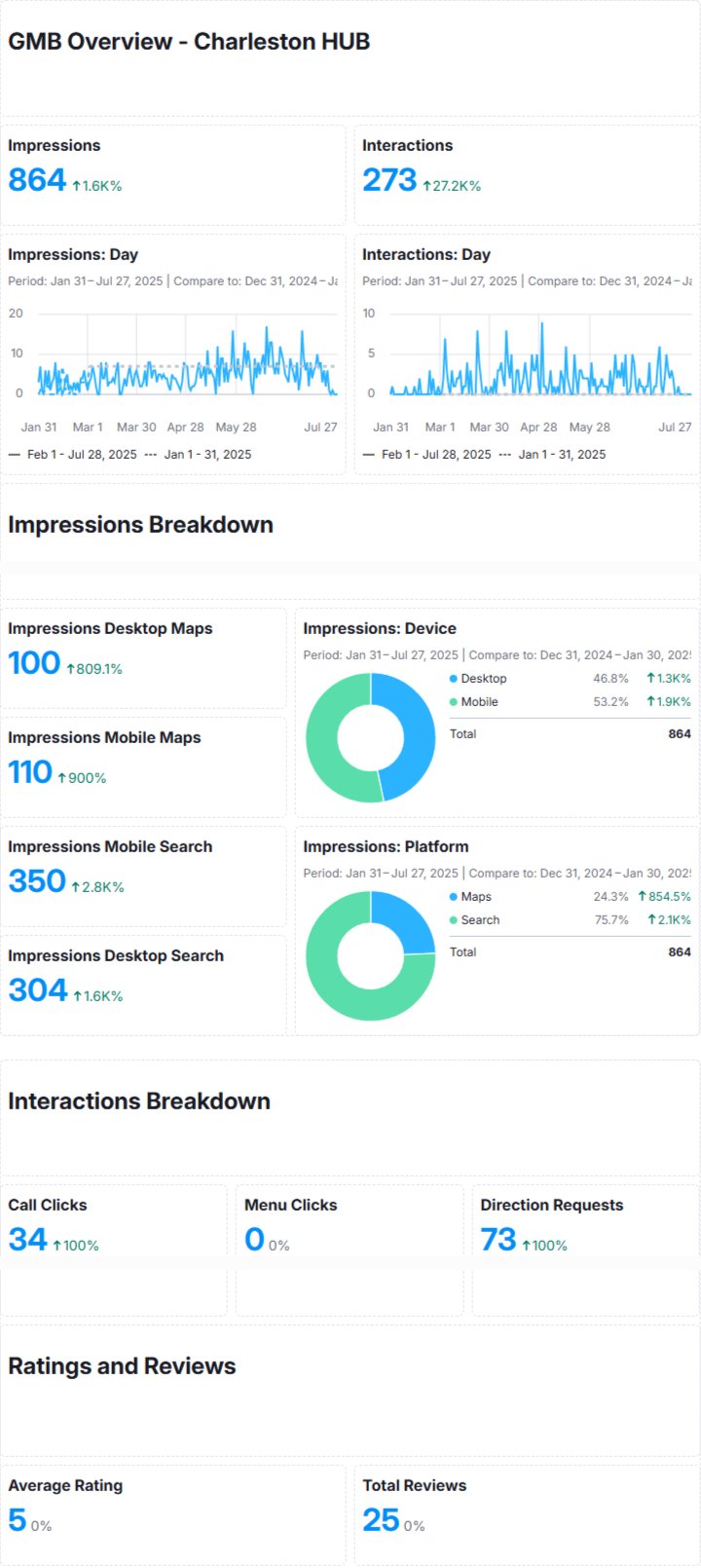
Task: Click the green arrow next to Desktop's 1.3K% change
Action: [650, 679]
